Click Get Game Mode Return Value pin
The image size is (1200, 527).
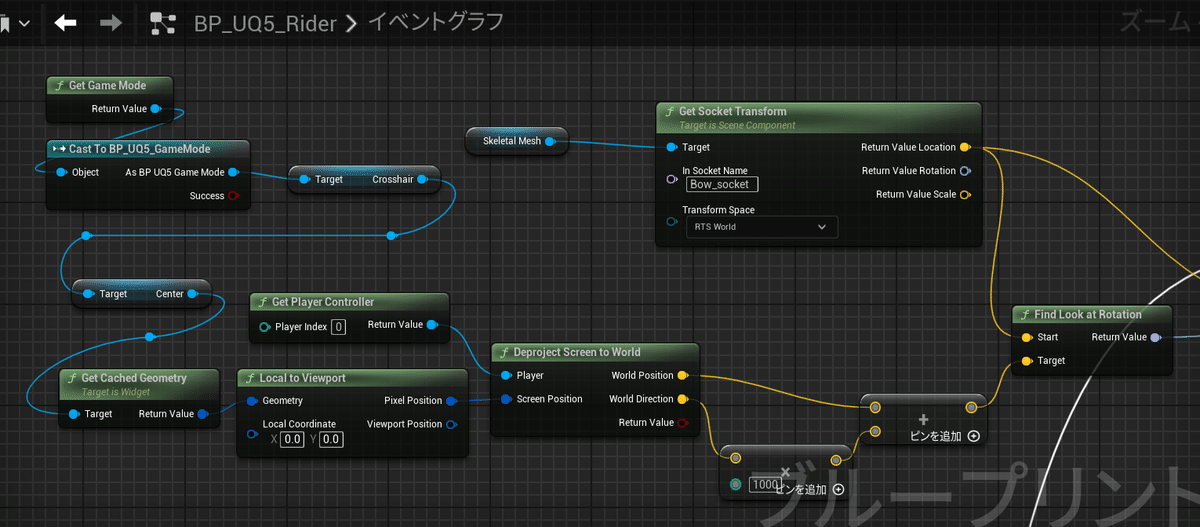[155, 109]
